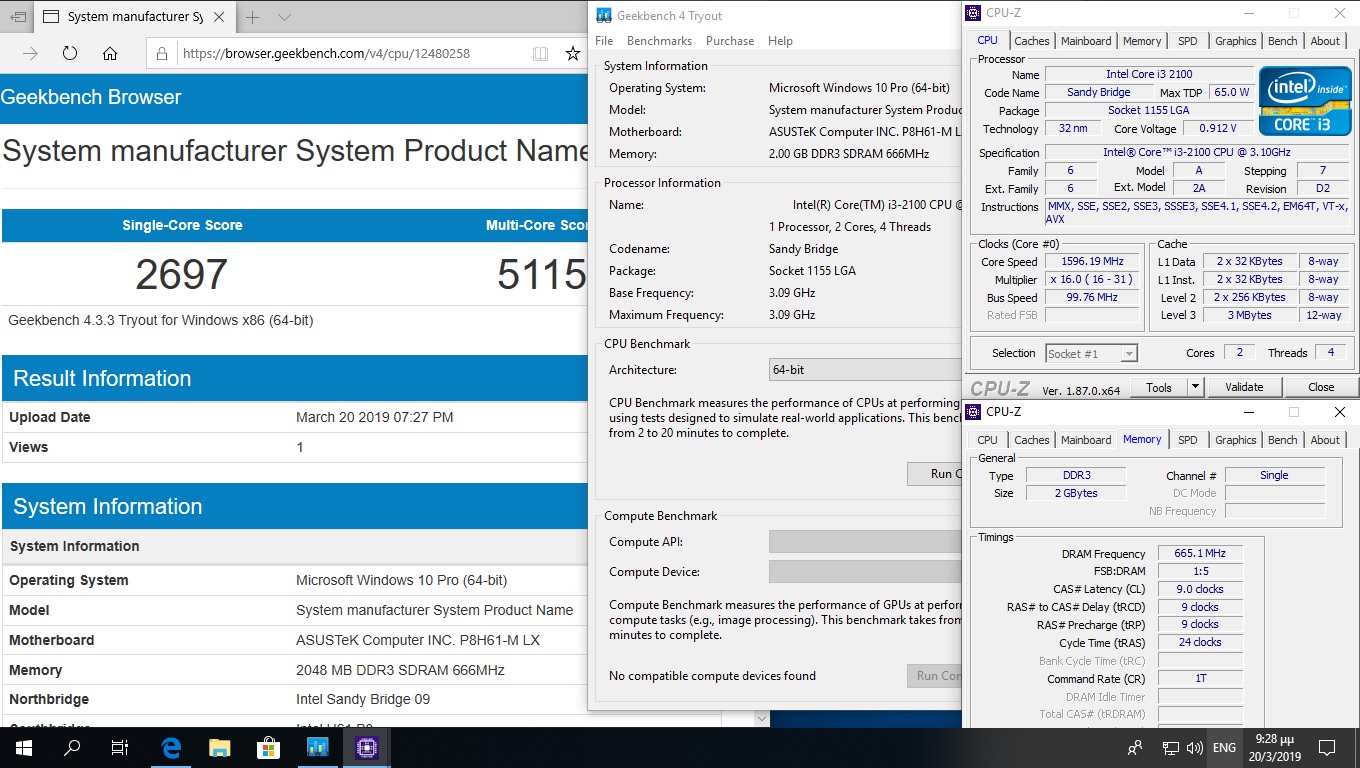Screen dimensions: 1360x768
Task: Open the Edge tab preview chevron
Action: 284,17
